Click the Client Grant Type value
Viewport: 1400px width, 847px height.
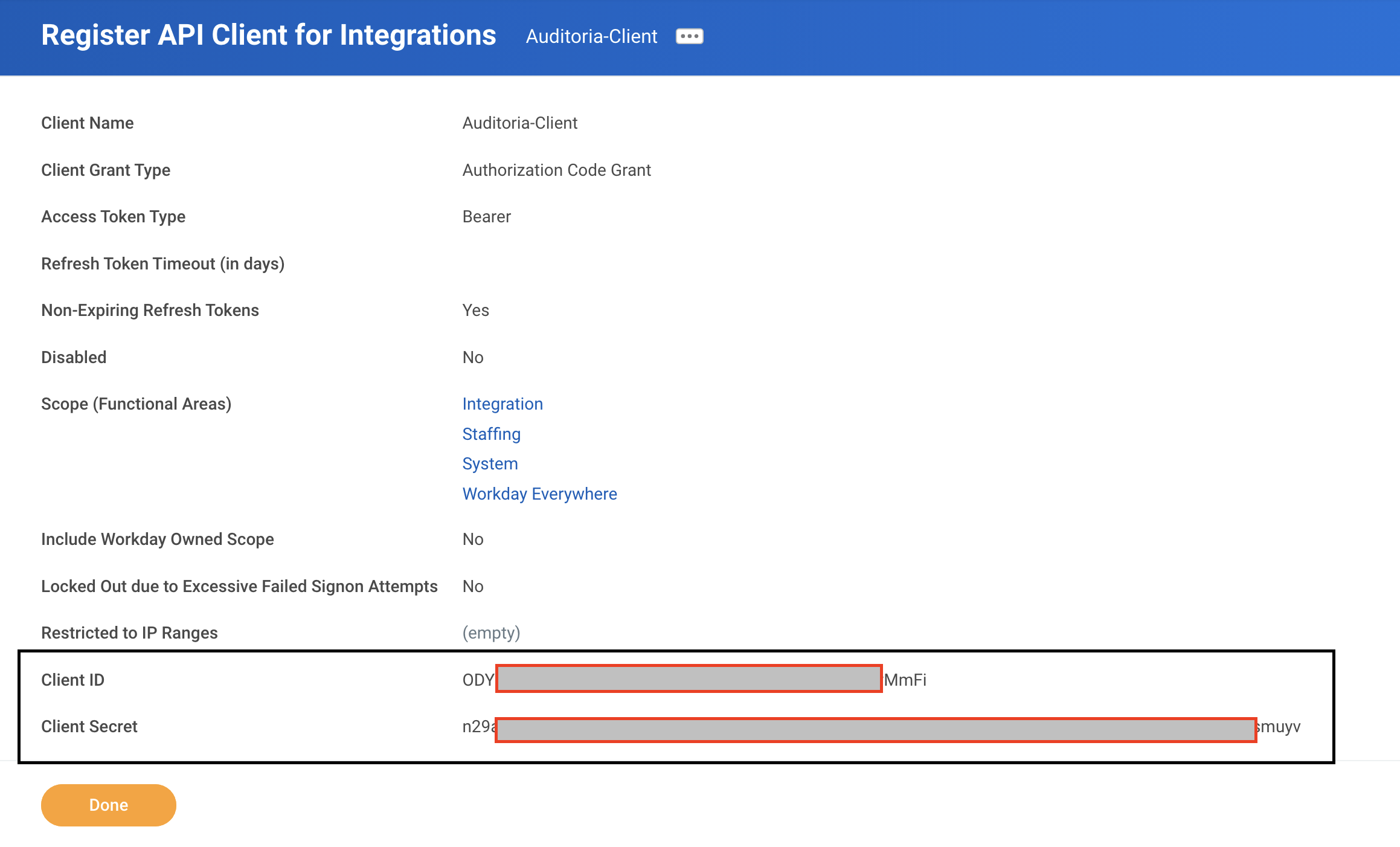[556, 170]
